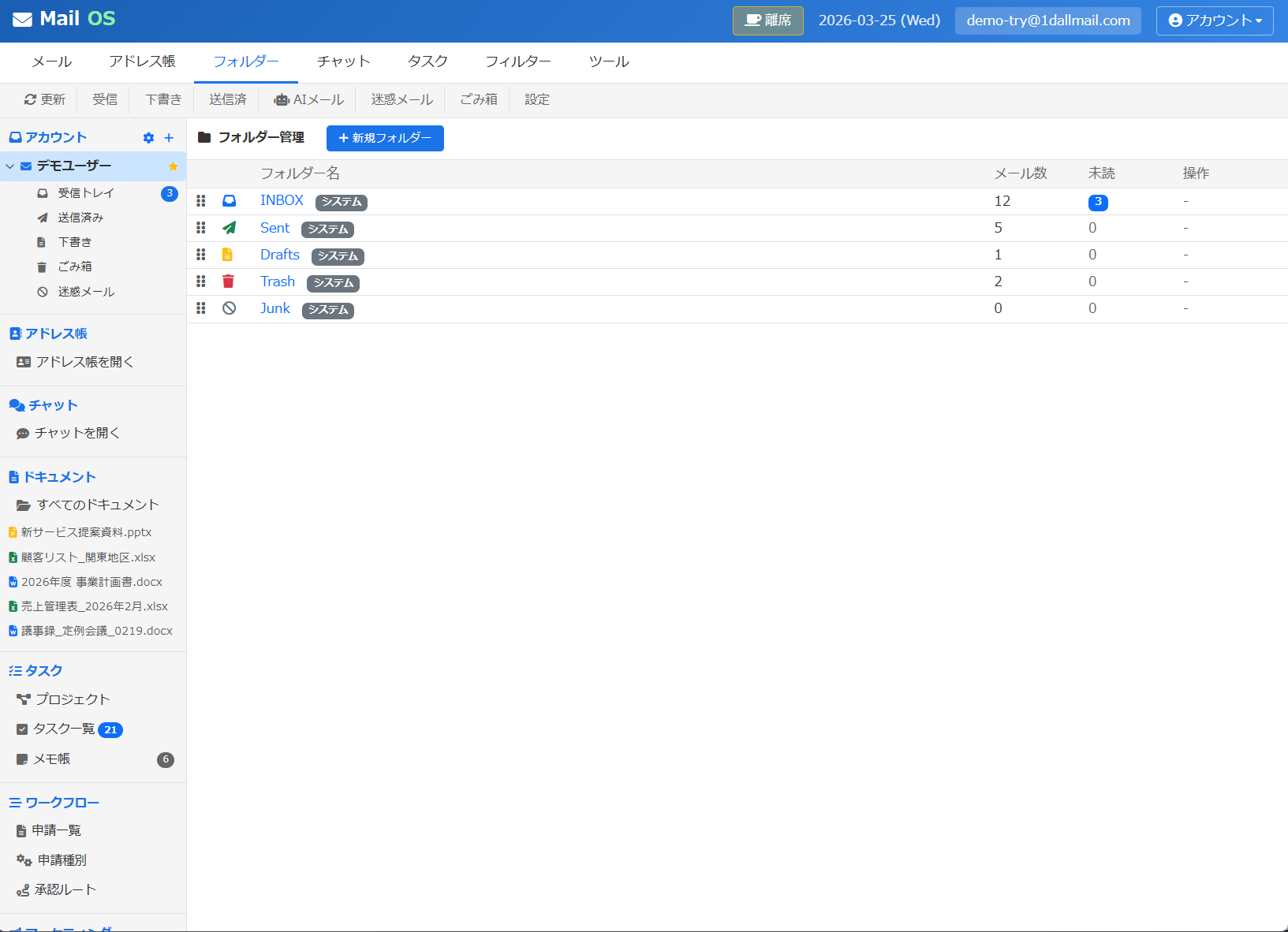
Task: Click the 更新 refresh toolbar button
Action: pyautogui.click(x=45, y=99)
